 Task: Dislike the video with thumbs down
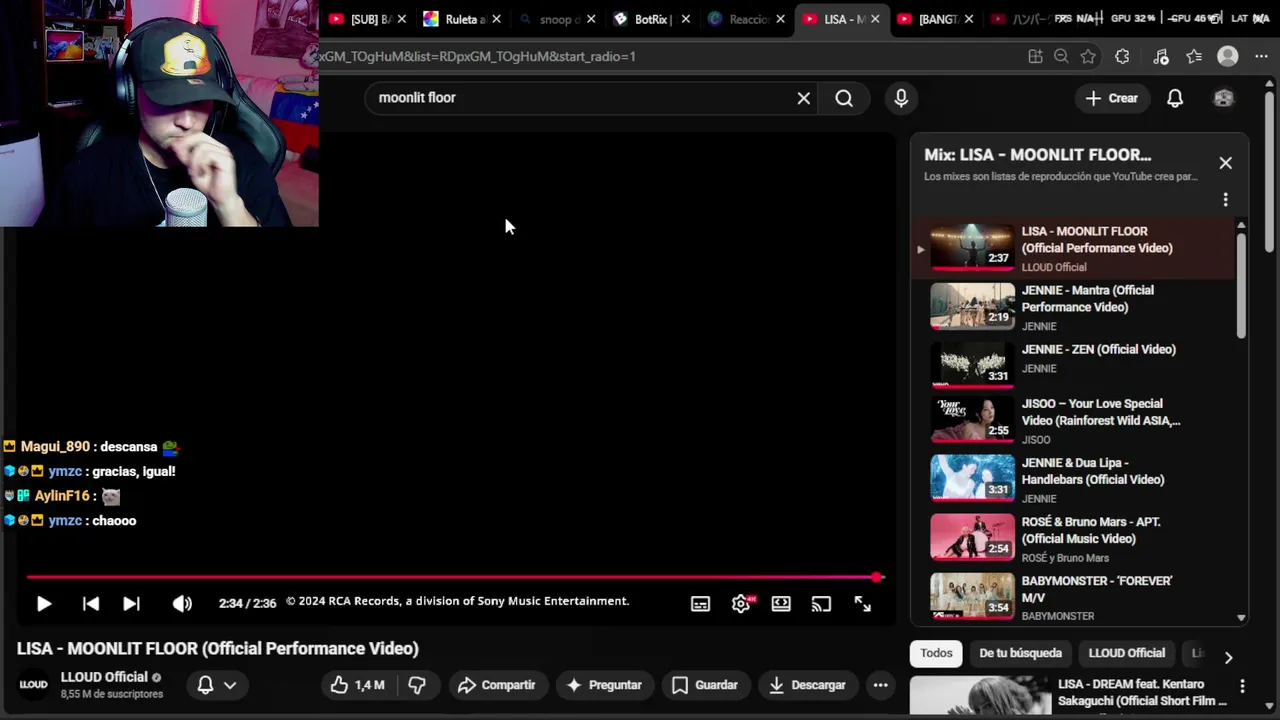tap(417, 685)
